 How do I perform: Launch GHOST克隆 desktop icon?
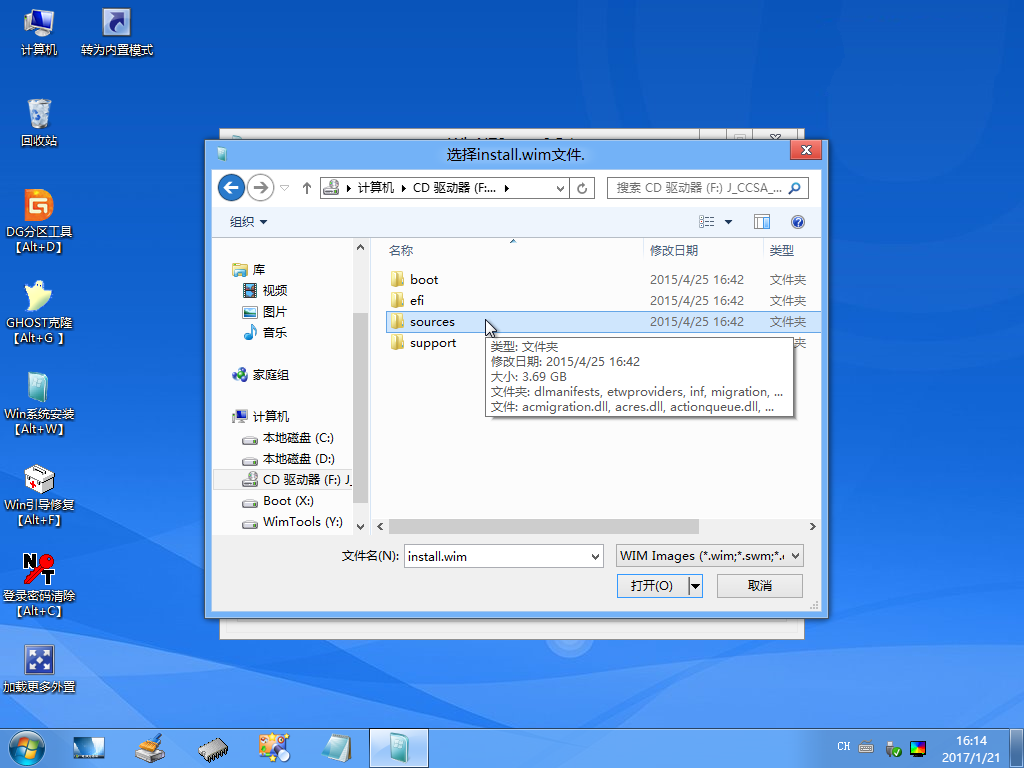[39, 312]
